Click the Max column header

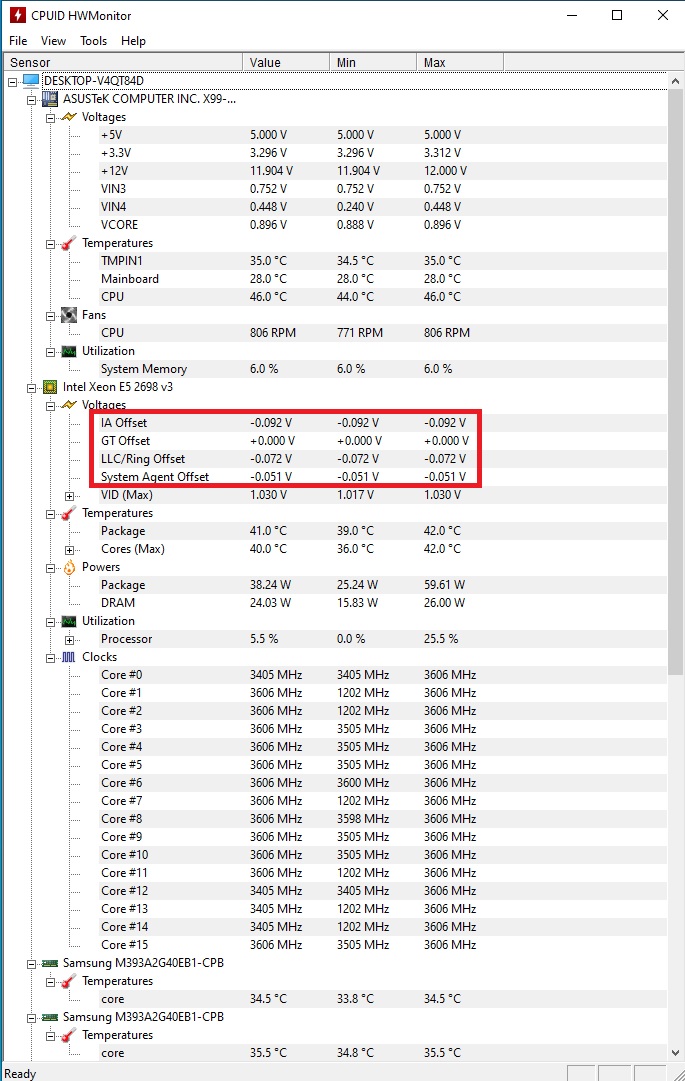click(x=460, y=62)
